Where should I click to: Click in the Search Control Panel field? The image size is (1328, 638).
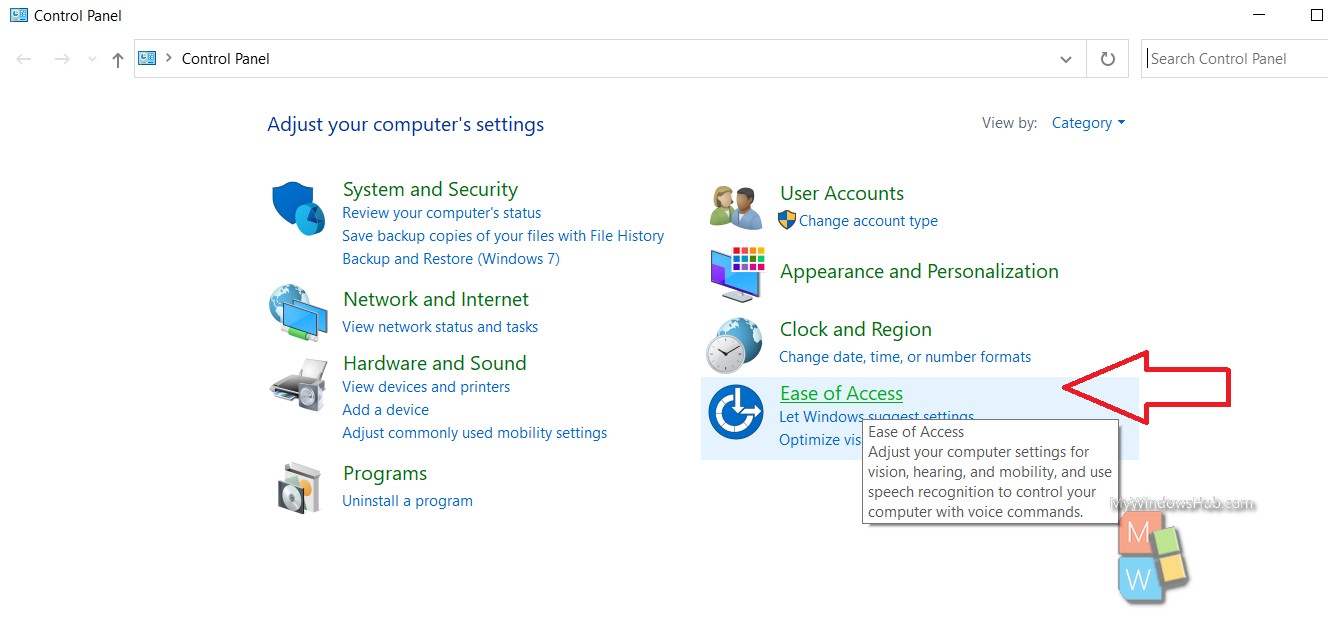click(x=1234, y=59)
